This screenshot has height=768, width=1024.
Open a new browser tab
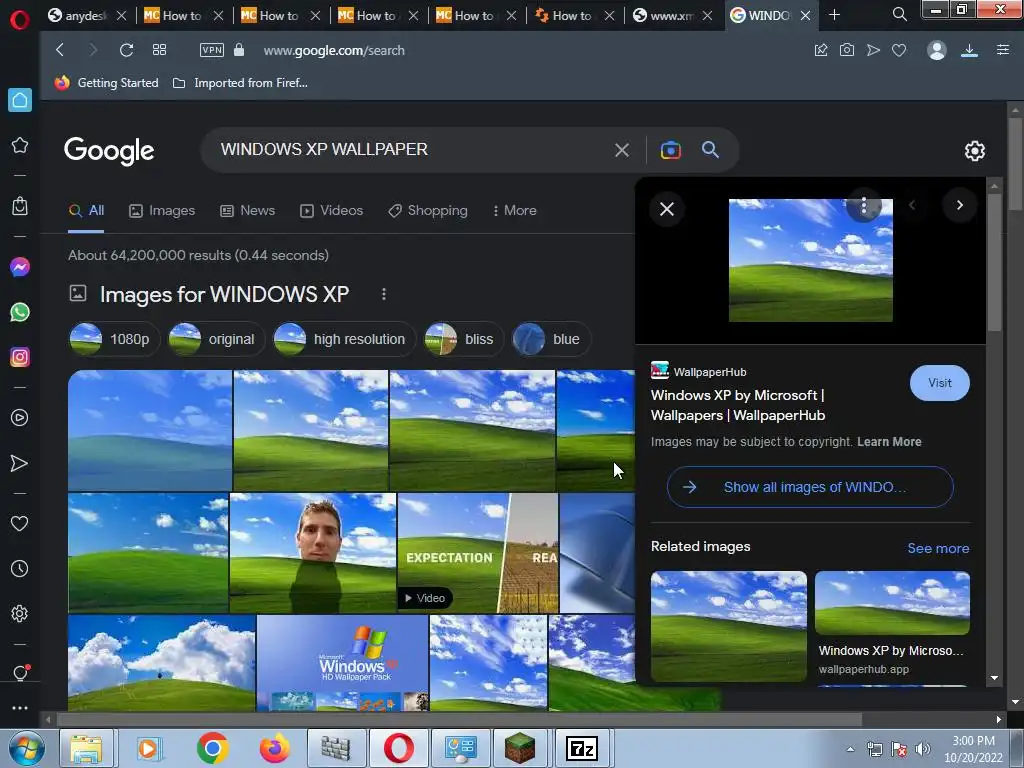pyautogui.click(x=834, y=15)
